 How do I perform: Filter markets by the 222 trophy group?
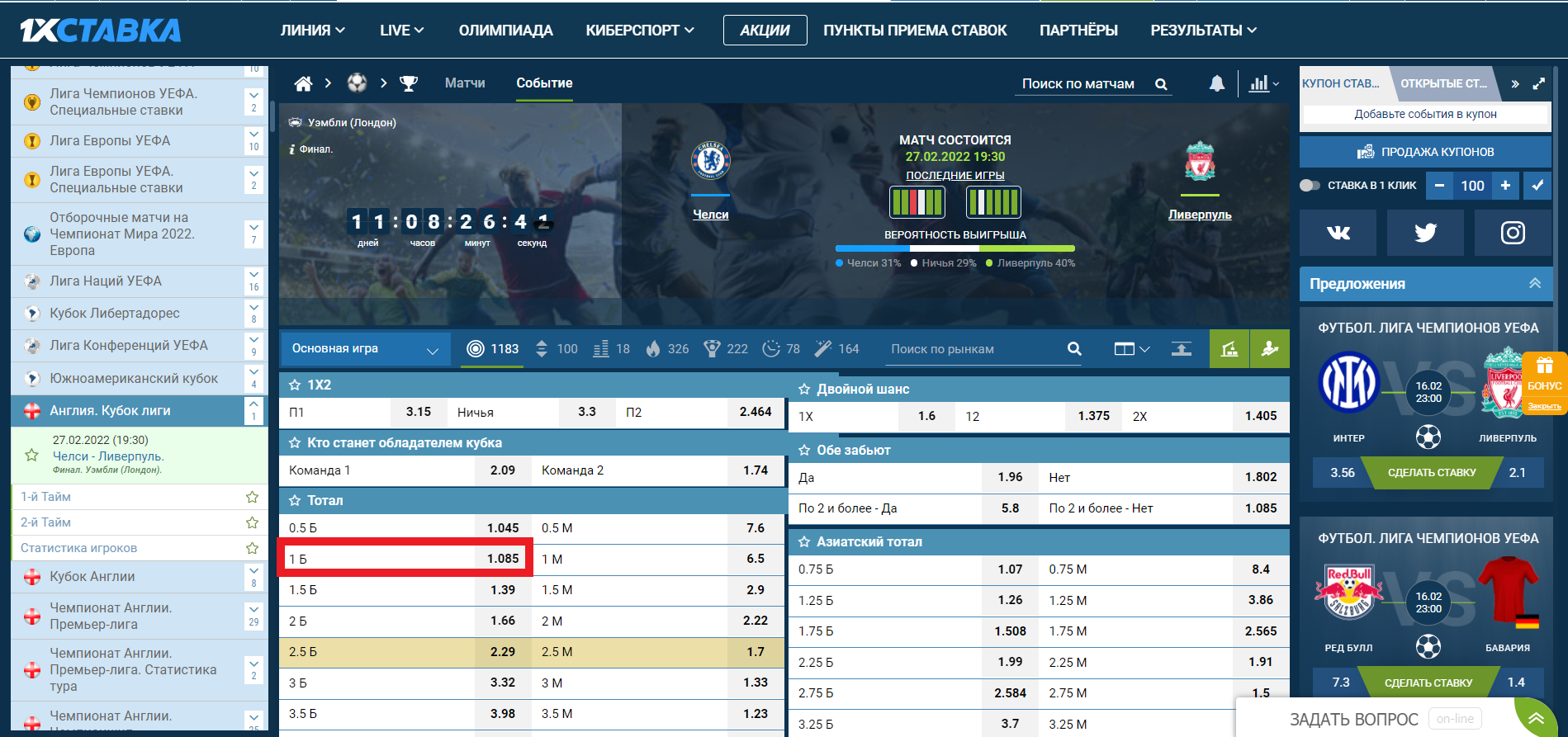[726, 349]
